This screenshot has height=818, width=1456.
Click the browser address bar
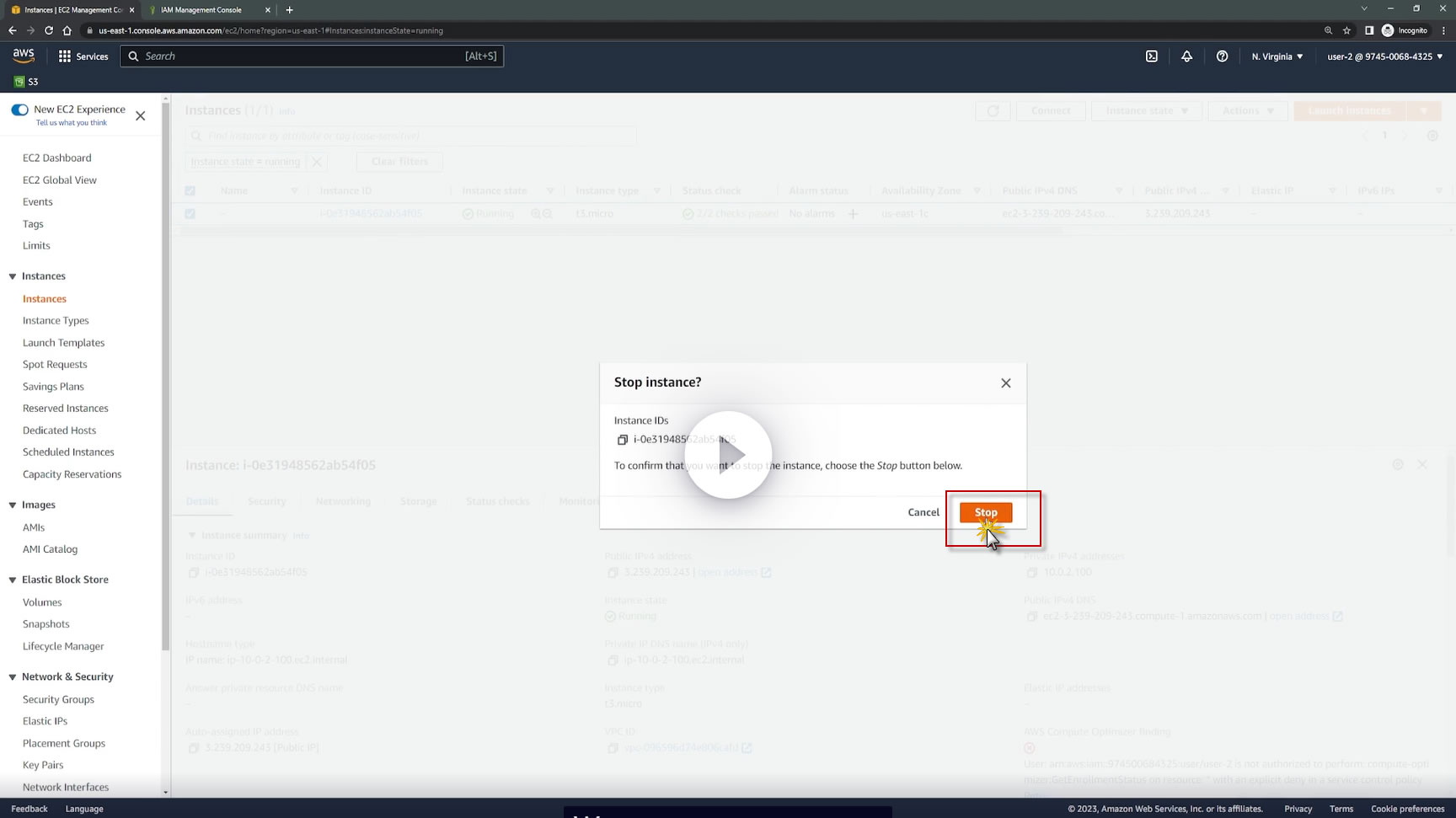coord(699,30)
